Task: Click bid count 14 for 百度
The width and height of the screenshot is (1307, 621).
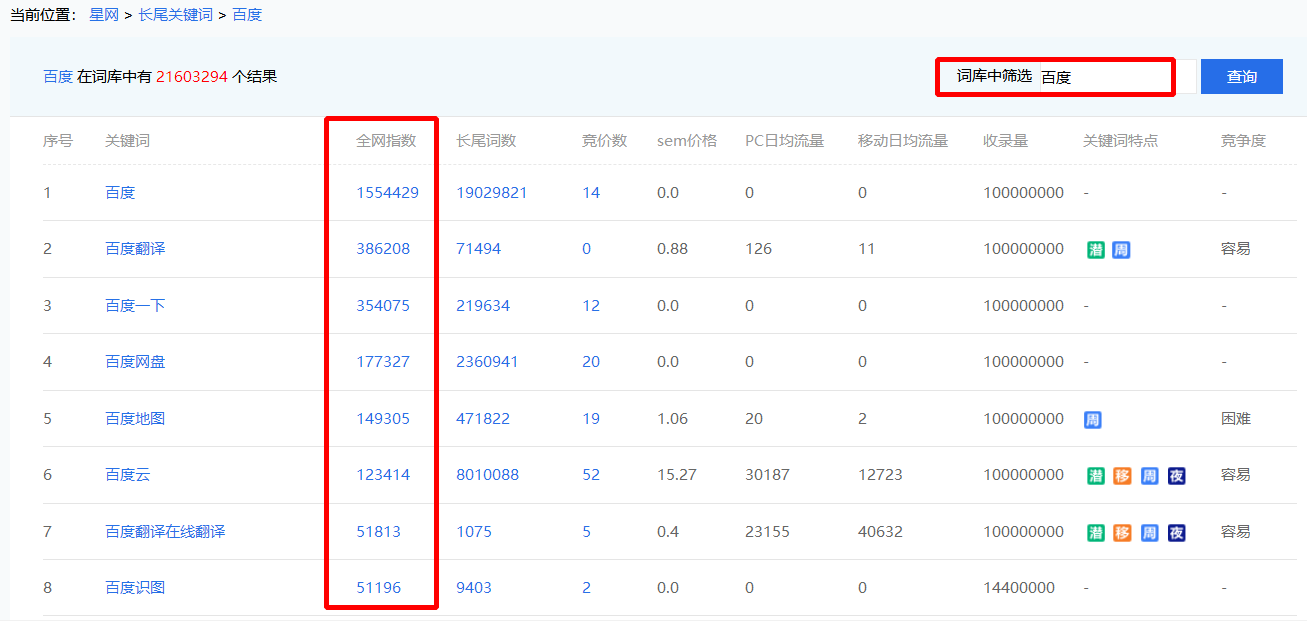Action: click(591, 193)
